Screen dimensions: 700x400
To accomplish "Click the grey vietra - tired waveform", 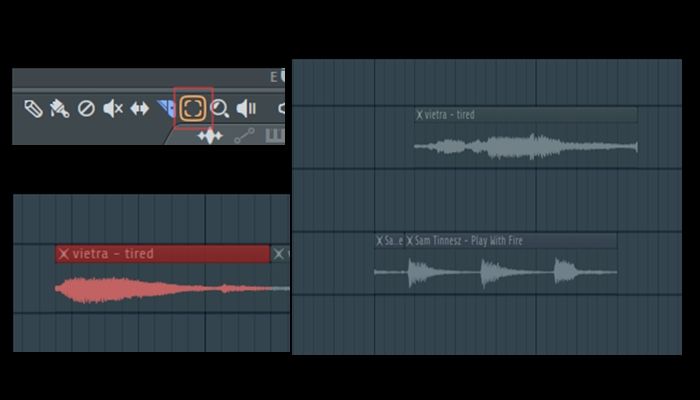I will click(526, 146).
